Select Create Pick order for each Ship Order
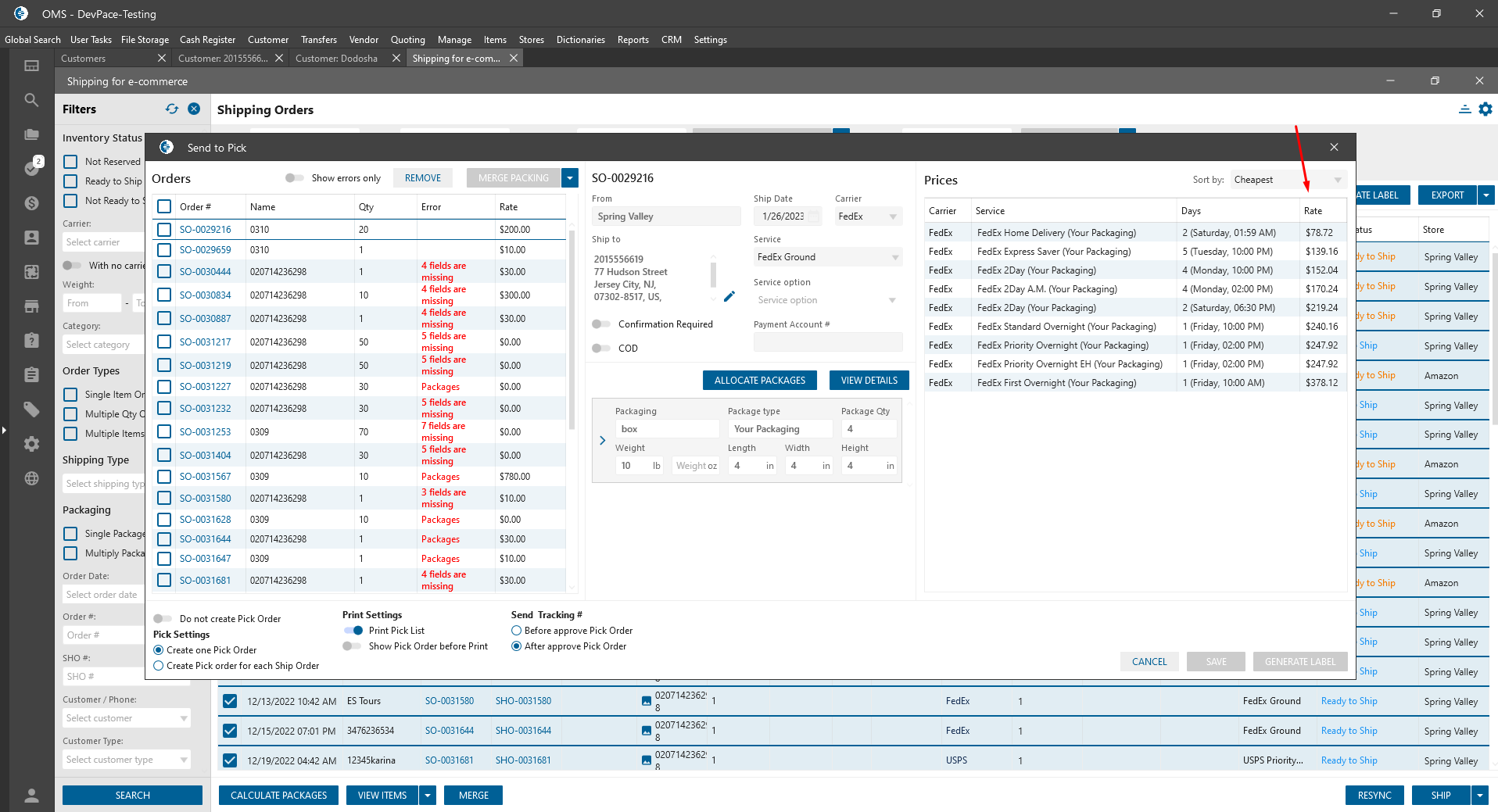This screenshot has height=812, width=1498. click(159, 666)
